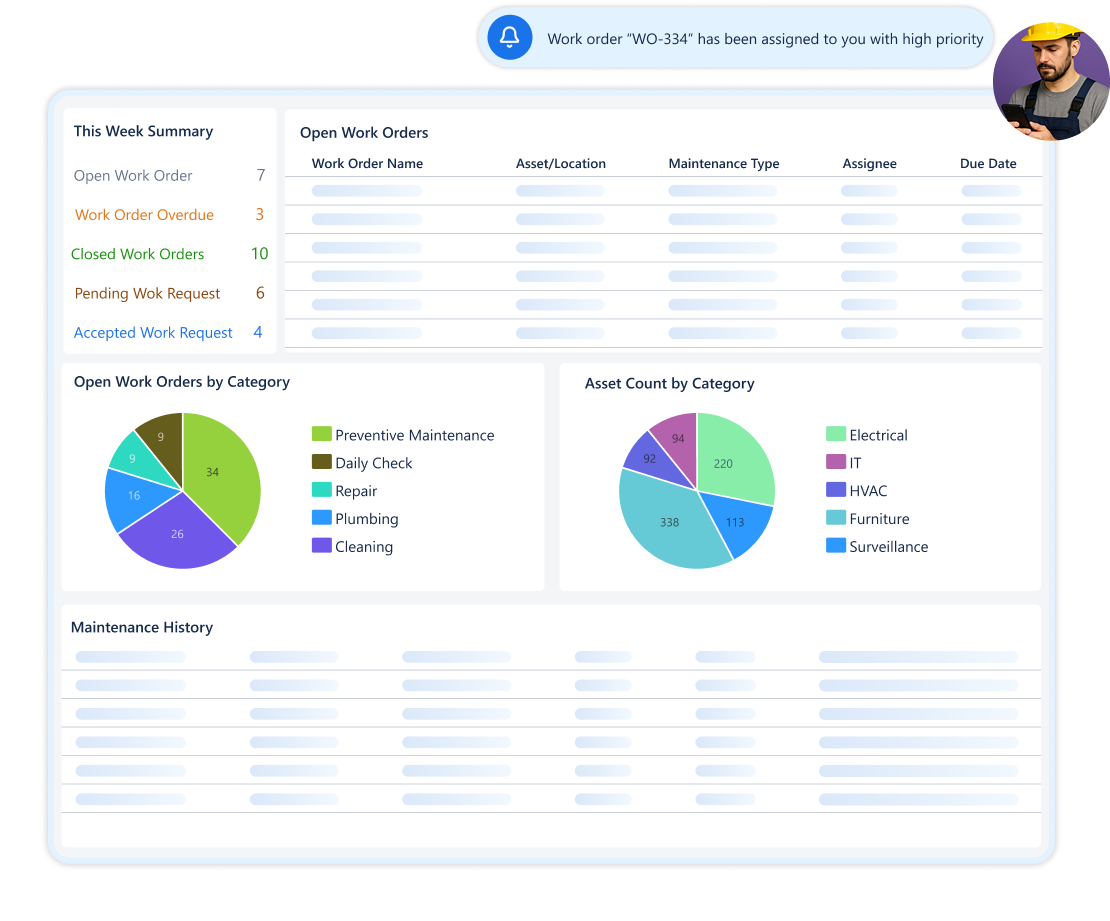This screenshot has height=921, width=1110.
Task: Click the Maintenance Type column header
Action: (x=723, y=164)
